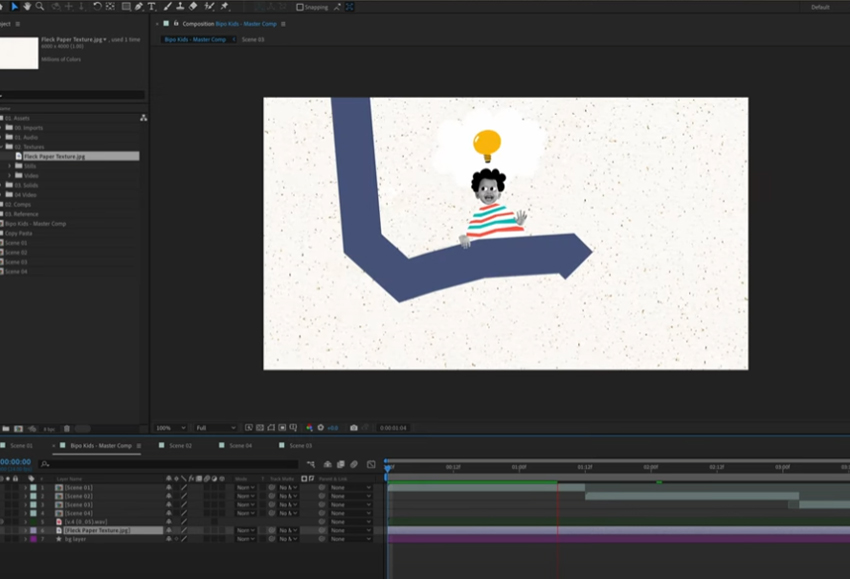Click the preview time 0:00:01:04
Image resolution: width=850 pixels, height=579 pixels.
[x=393, y=428]
